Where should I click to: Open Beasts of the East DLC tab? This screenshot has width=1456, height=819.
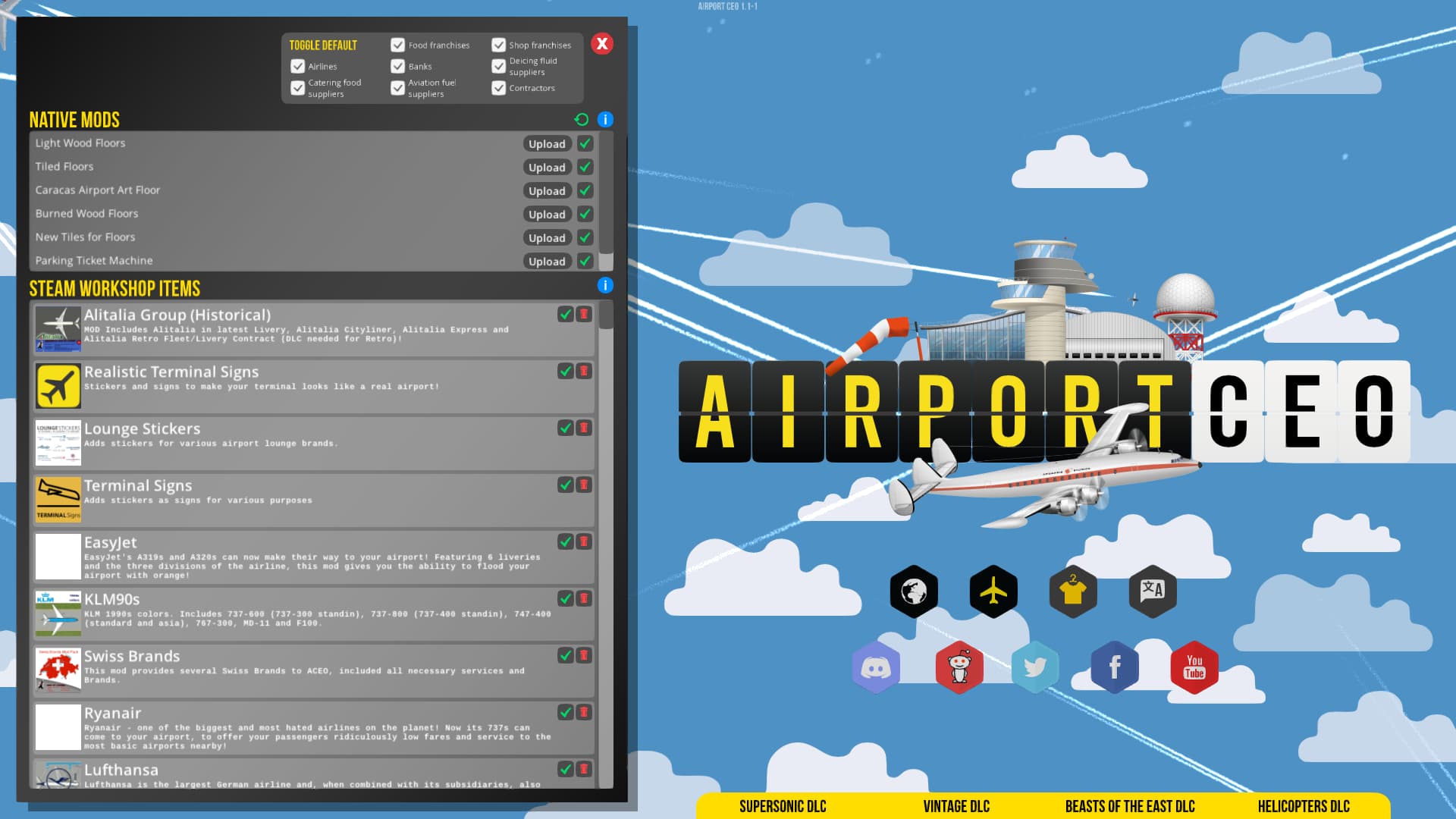(x=1130, y=806)
